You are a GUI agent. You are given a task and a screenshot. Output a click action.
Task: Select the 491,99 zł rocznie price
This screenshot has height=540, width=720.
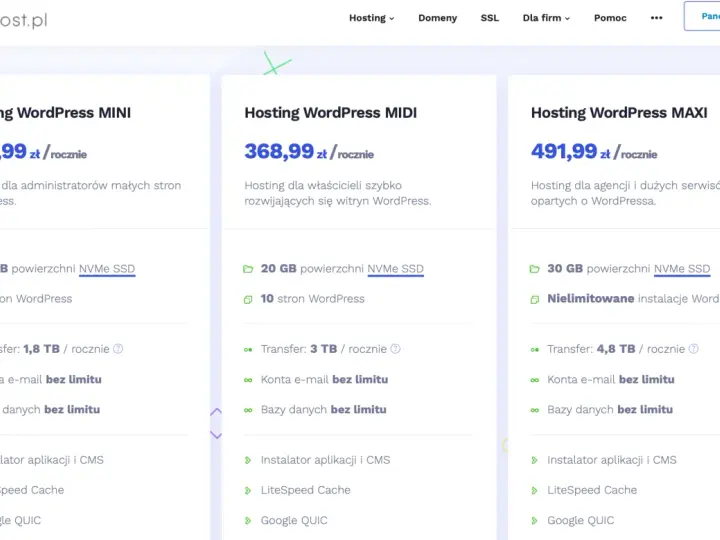594,152
